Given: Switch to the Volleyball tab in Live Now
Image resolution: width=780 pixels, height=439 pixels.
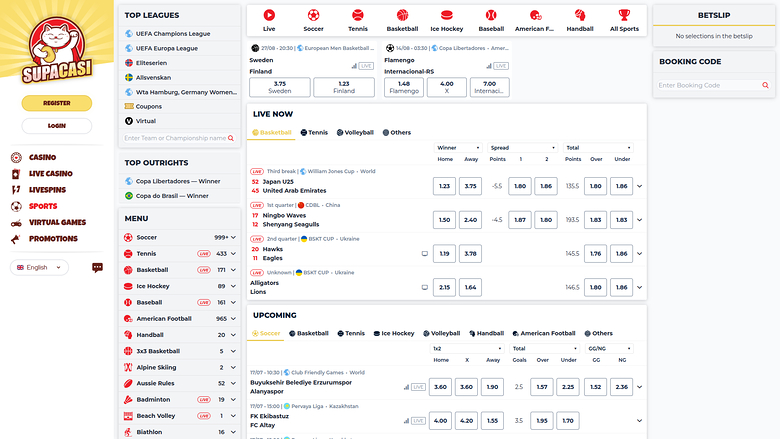Looking at the screenshot, I should (x=355, y=132).
